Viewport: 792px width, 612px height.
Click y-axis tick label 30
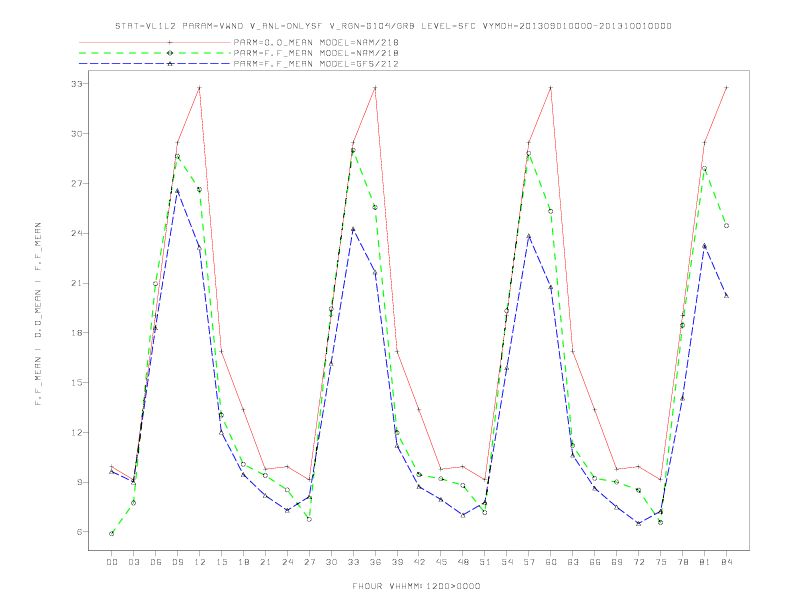[x=76, y=134]
